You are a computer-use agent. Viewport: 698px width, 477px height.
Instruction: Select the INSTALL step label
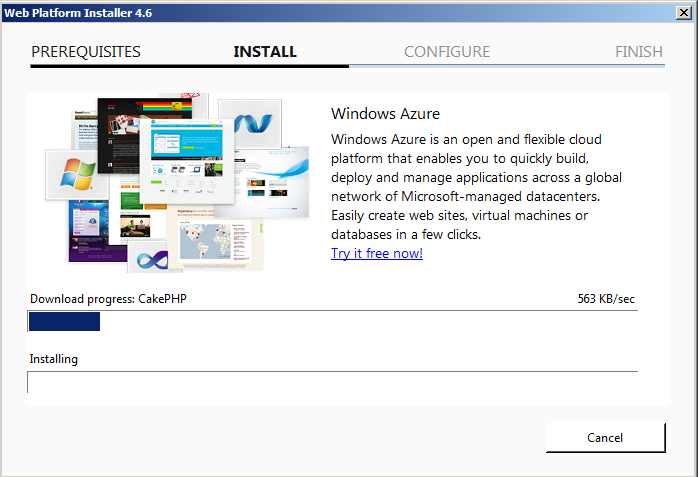pyautogui.click(x=265, y=52)
